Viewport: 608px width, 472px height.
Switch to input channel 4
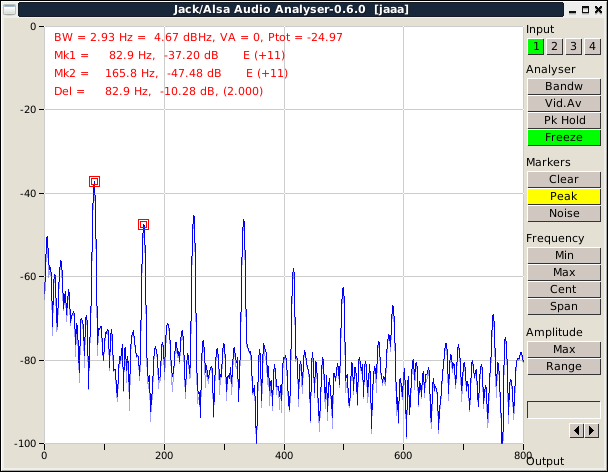(x=591, y=46)
